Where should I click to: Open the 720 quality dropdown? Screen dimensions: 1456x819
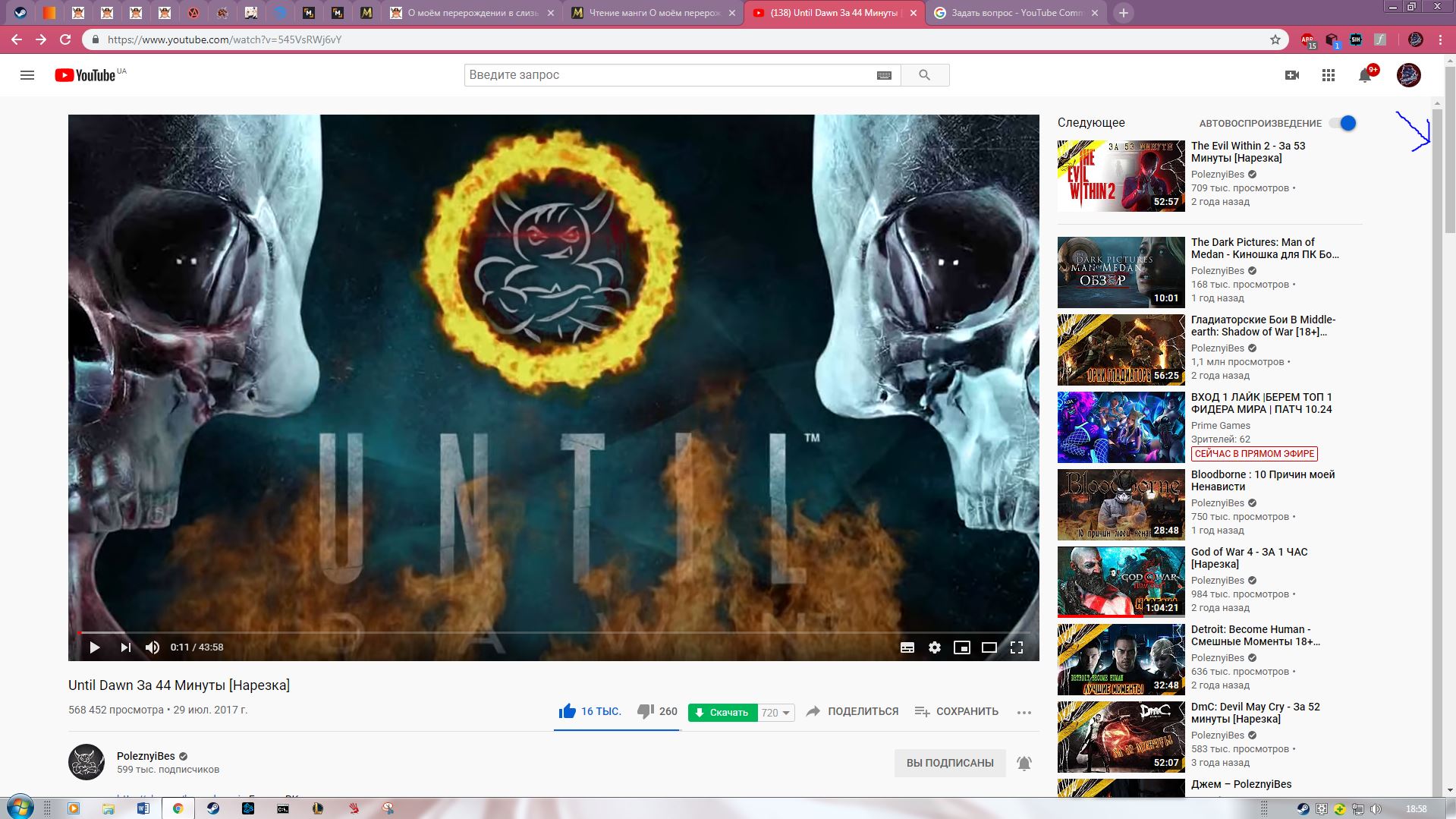[776, 712]
